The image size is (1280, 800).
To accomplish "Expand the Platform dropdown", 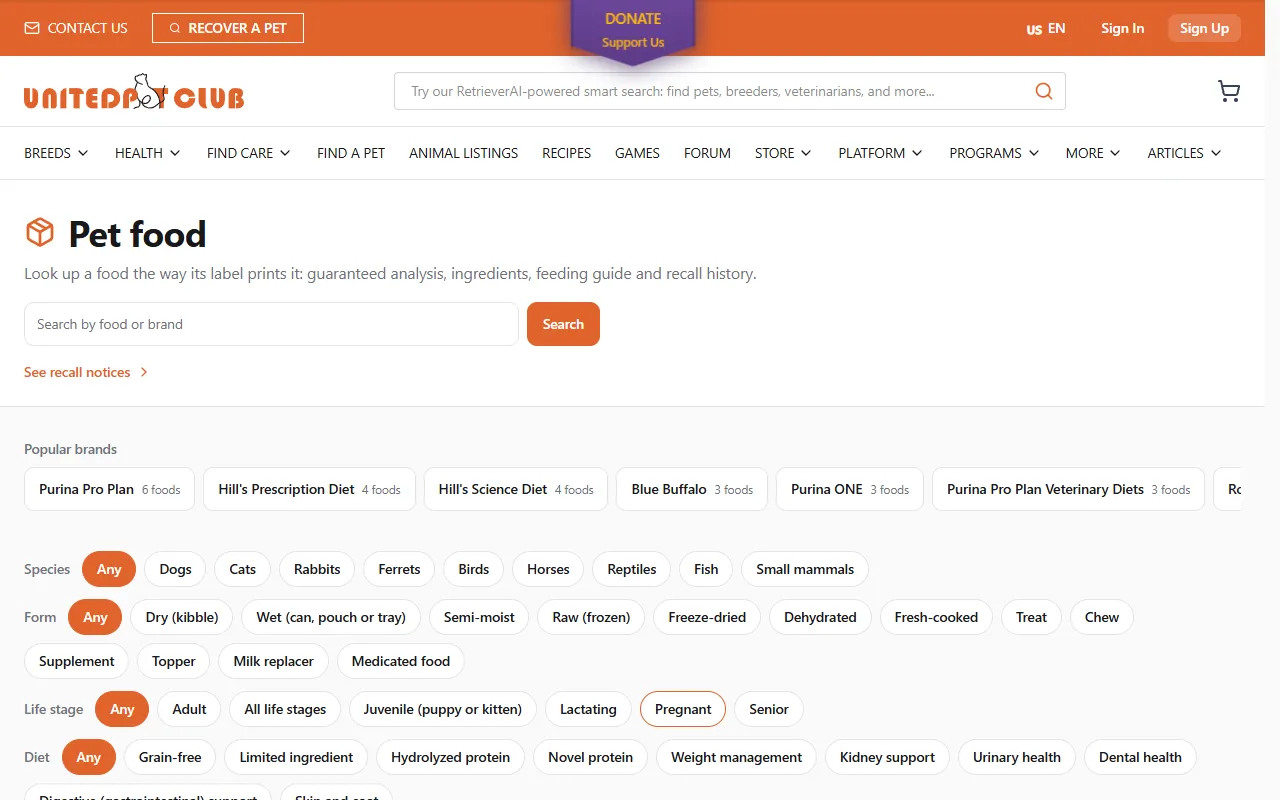I will [x=881, y=153].
